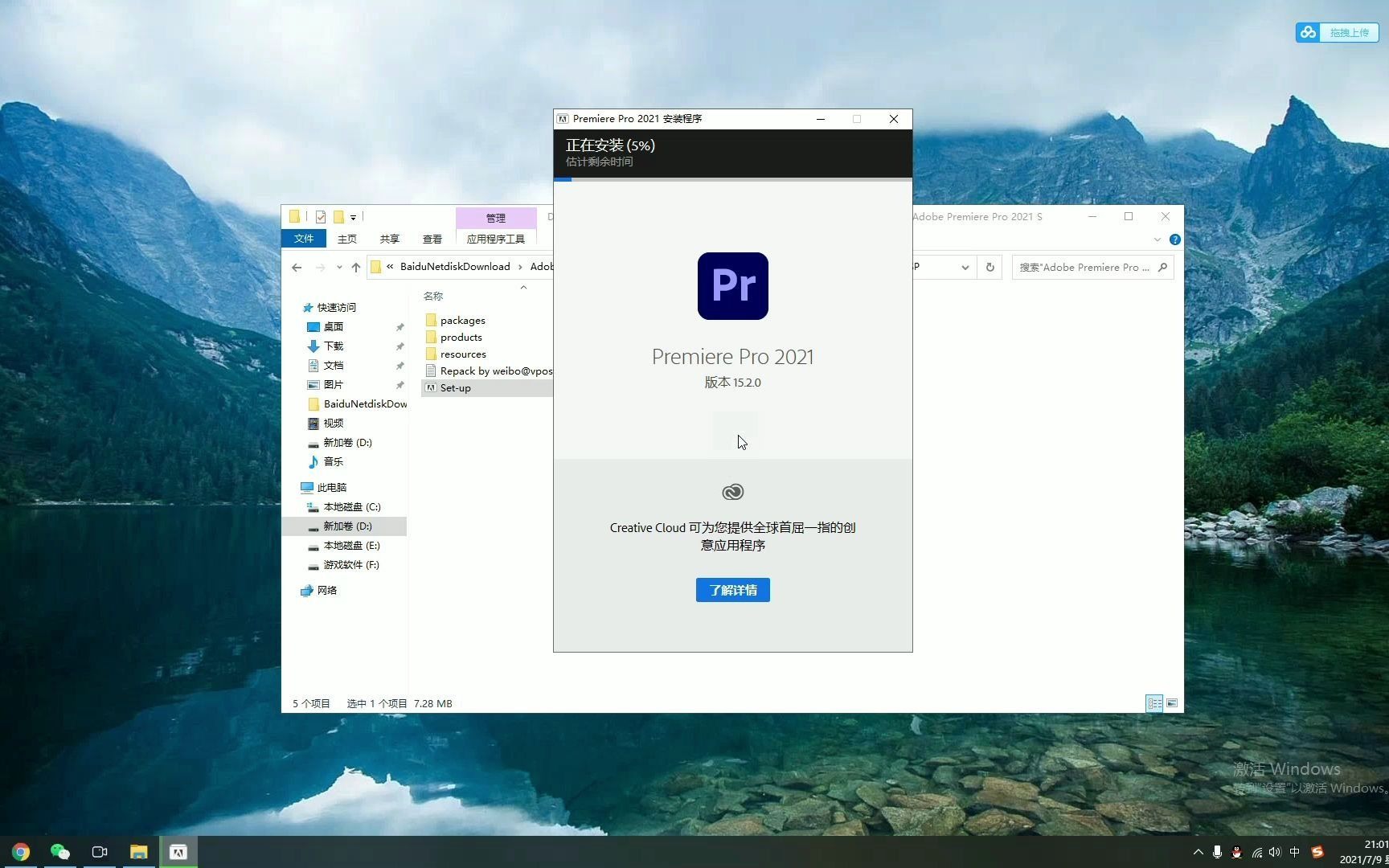Minimize the Premiere Pro installer window

tap(821, 119)
